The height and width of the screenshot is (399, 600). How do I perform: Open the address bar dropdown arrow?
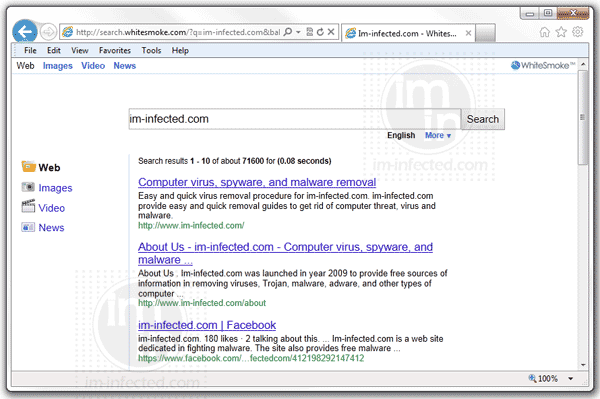298,32
